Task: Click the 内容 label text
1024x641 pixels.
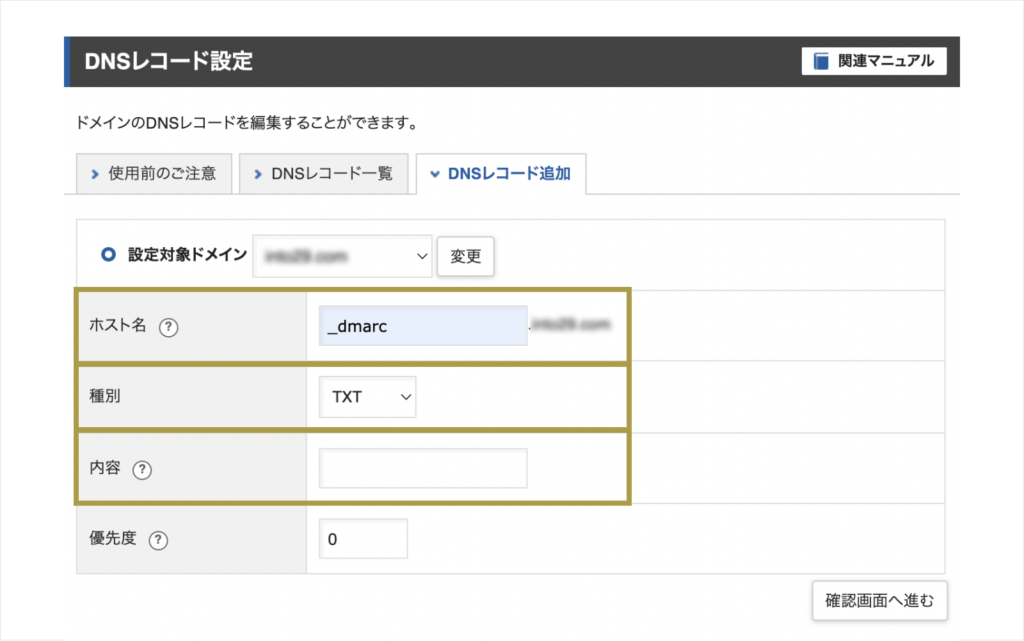Action: tap(104, 467)
